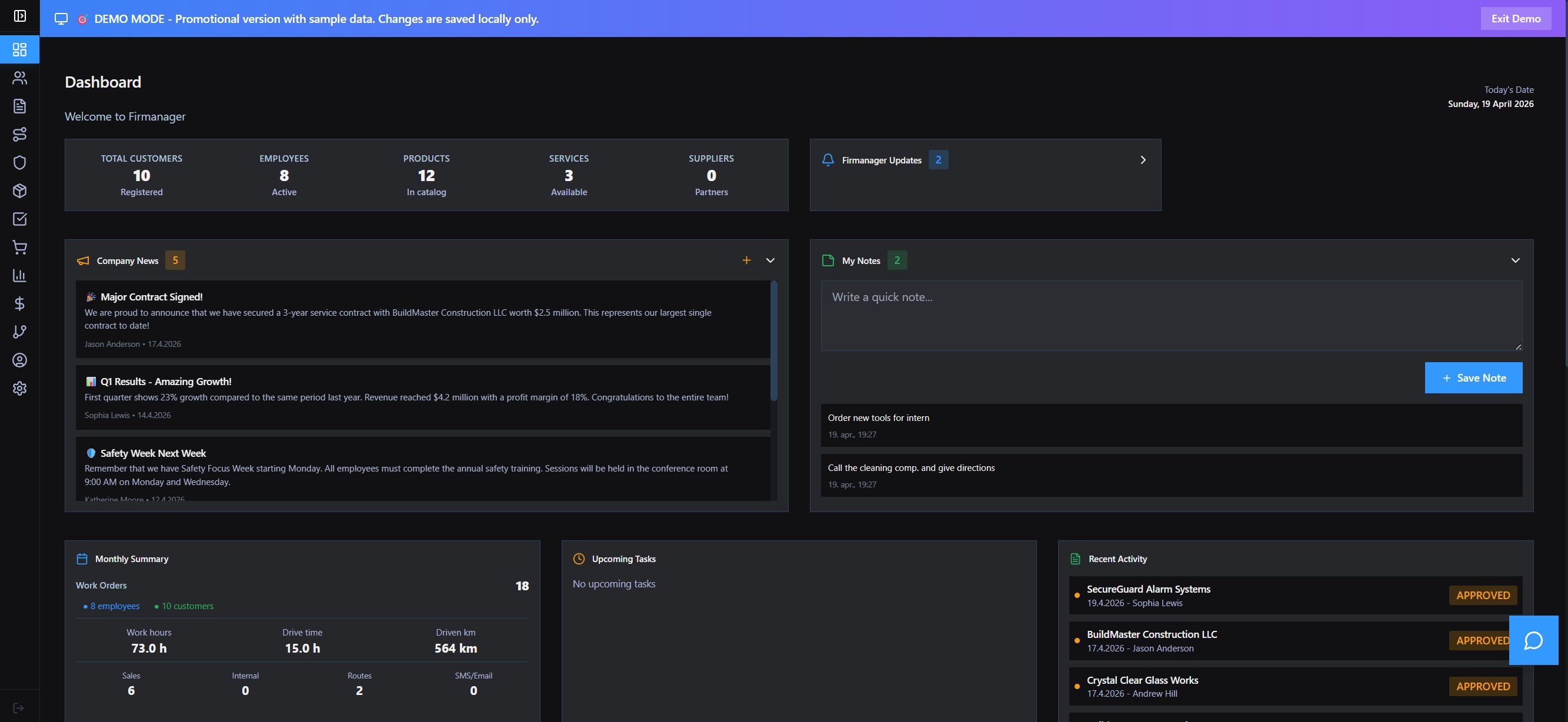Open the routes icon in sidebar
This screenshot has width=1568, height=722.
pyautogui.click(x=19, y=135)
